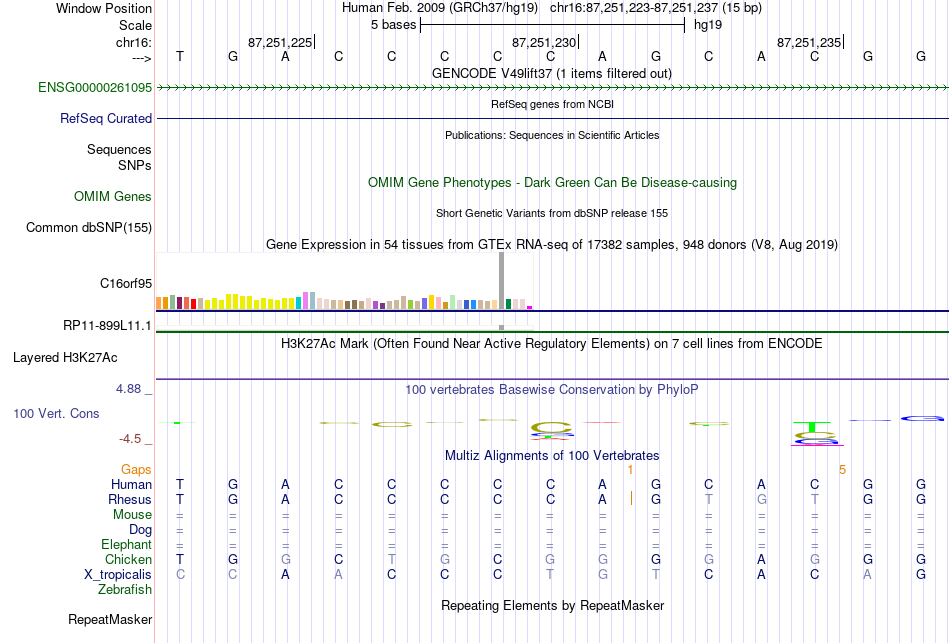Click the 100 vertebrates Basewise Conservation title
Screen dimensions: 950x643
552,390
